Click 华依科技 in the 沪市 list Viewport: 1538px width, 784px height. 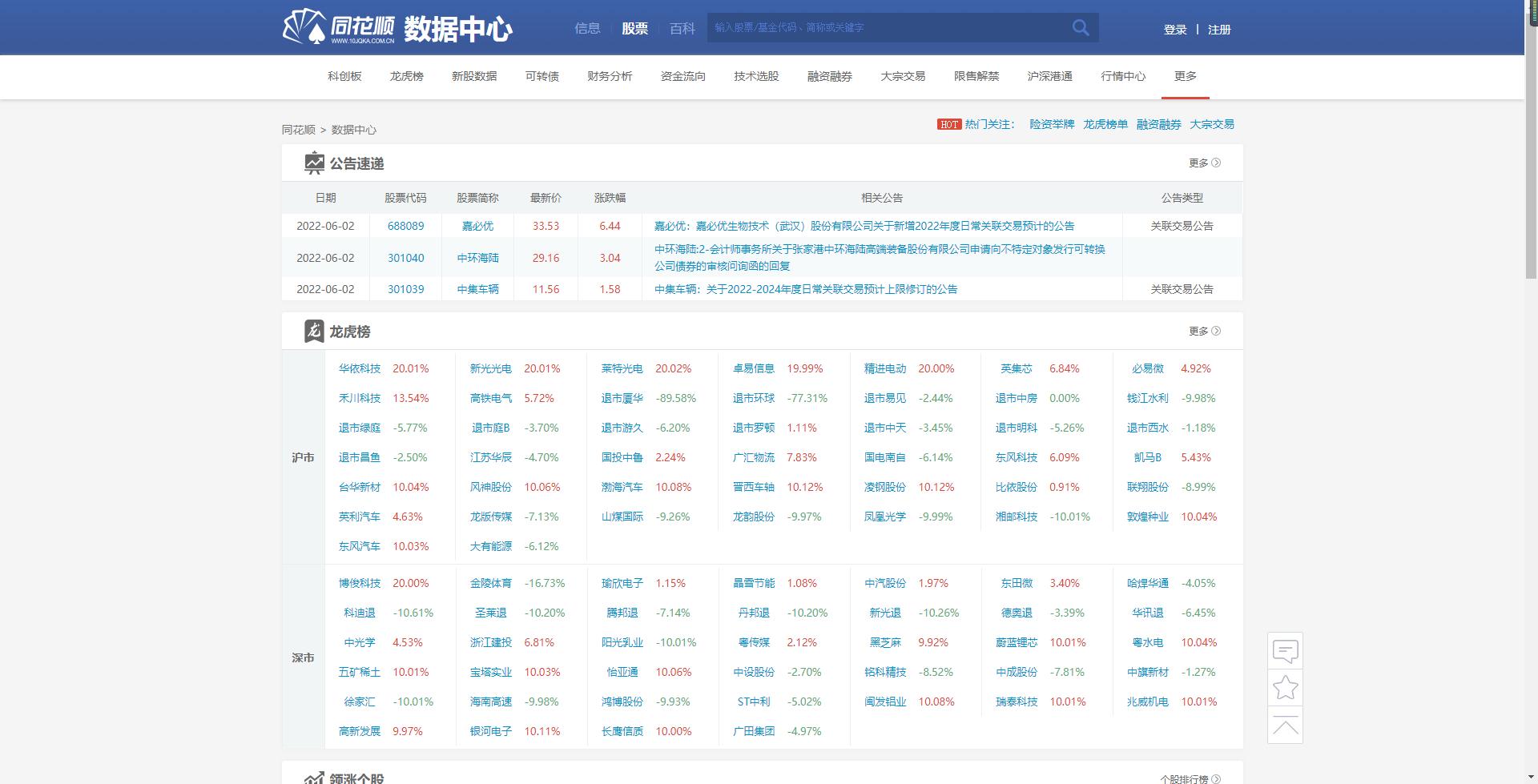(360, 368)
